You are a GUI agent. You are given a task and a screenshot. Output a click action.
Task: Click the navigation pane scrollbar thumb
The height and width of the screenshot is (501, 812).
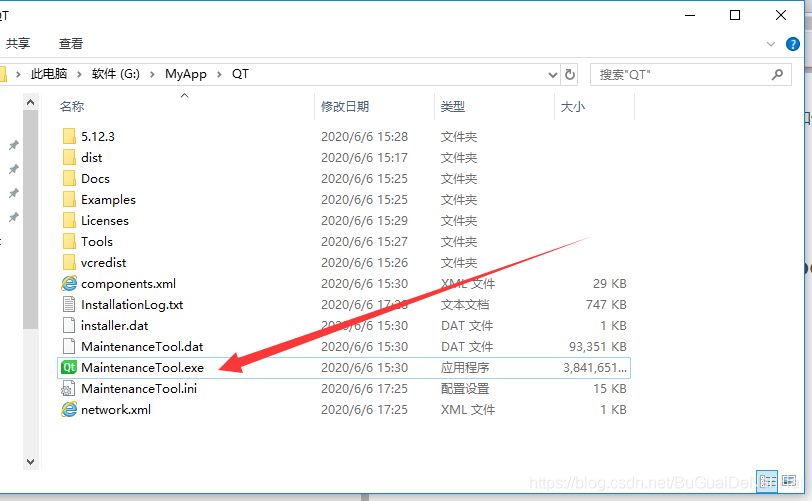(x=31, y=219)
